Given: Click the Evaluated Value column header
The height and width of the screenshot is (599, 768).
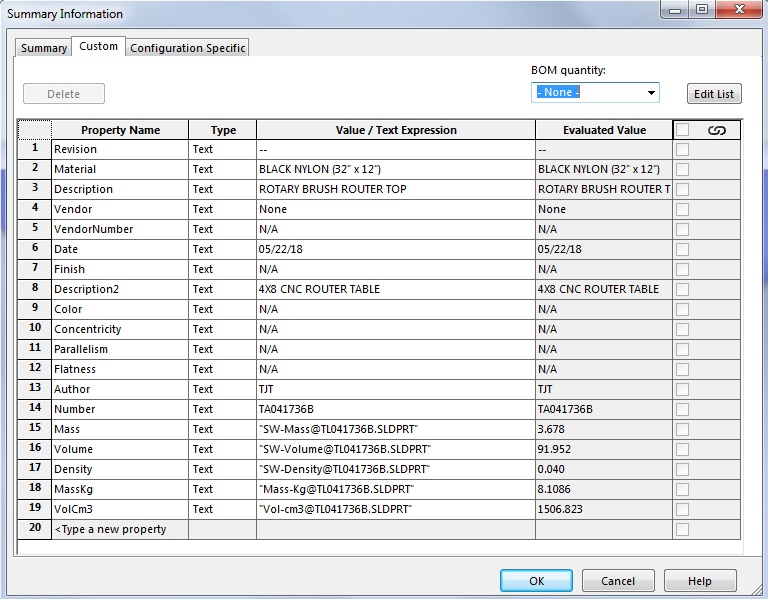Looking at the screenshot, I should [604, 130].
